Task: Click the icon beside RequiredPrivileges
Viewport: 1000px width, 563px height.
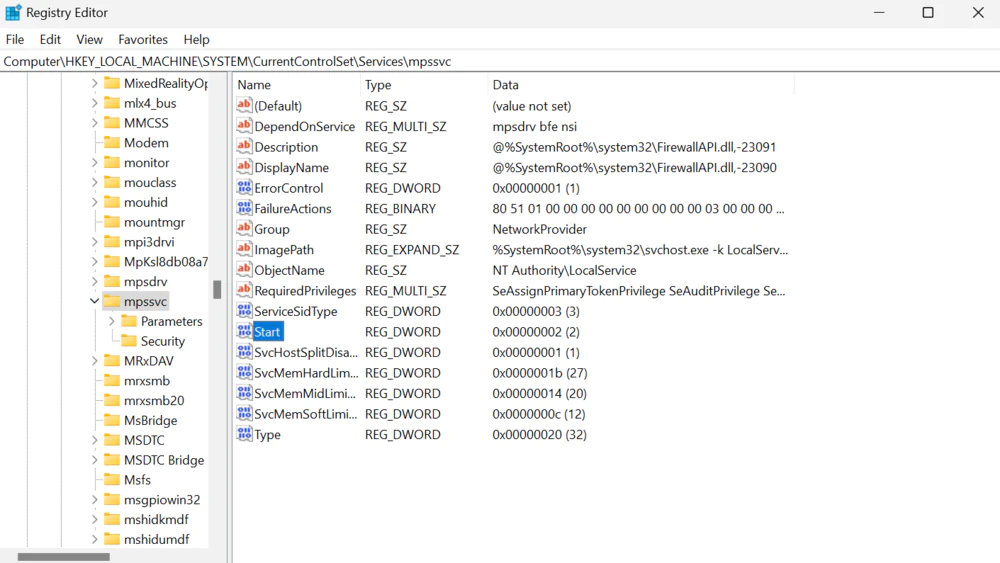Action: tap(244, 290)
